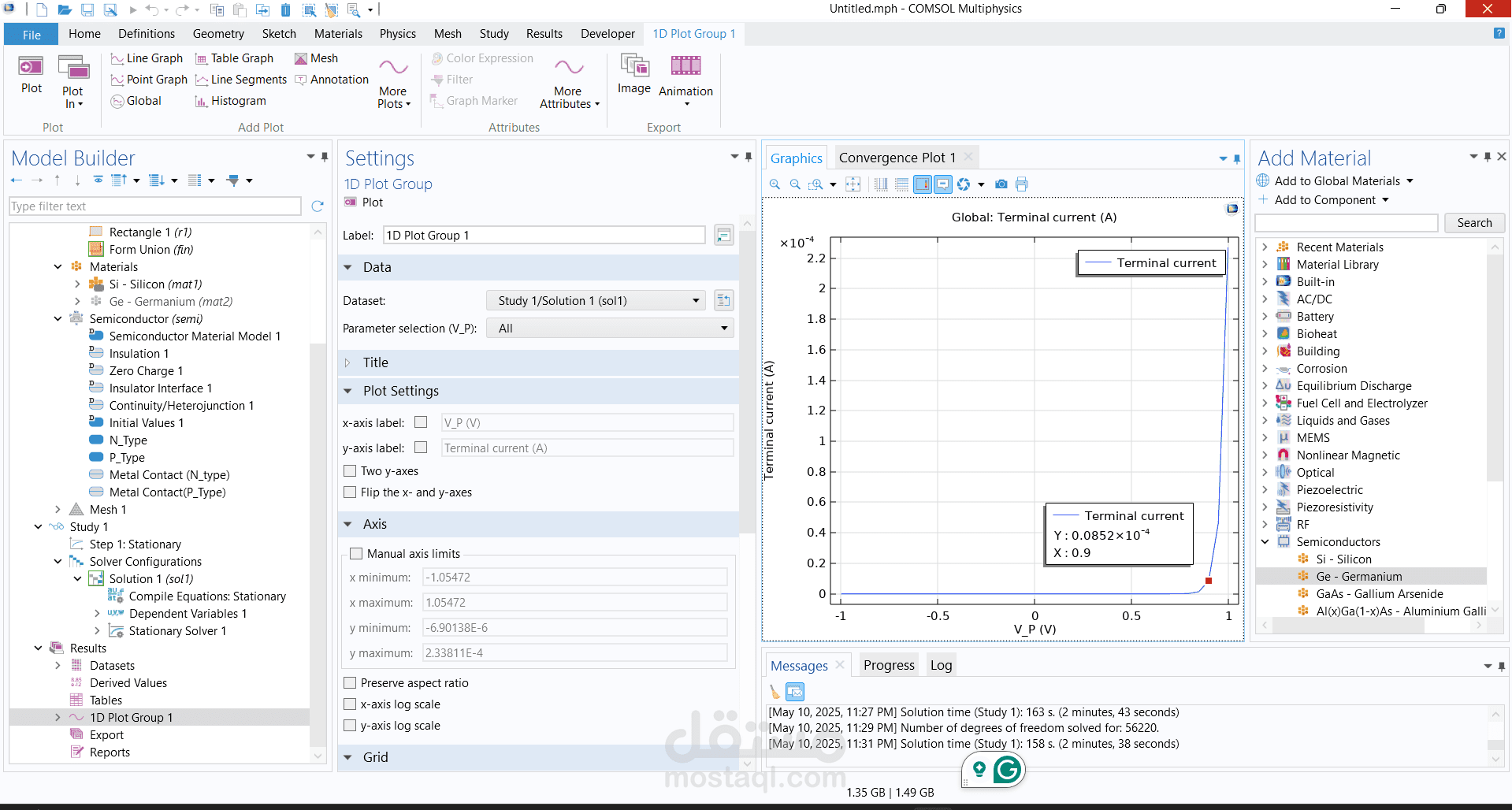Click the Search button in Add Material
The height and width of the screenshot is (810, 1512).
(1473, 223)
